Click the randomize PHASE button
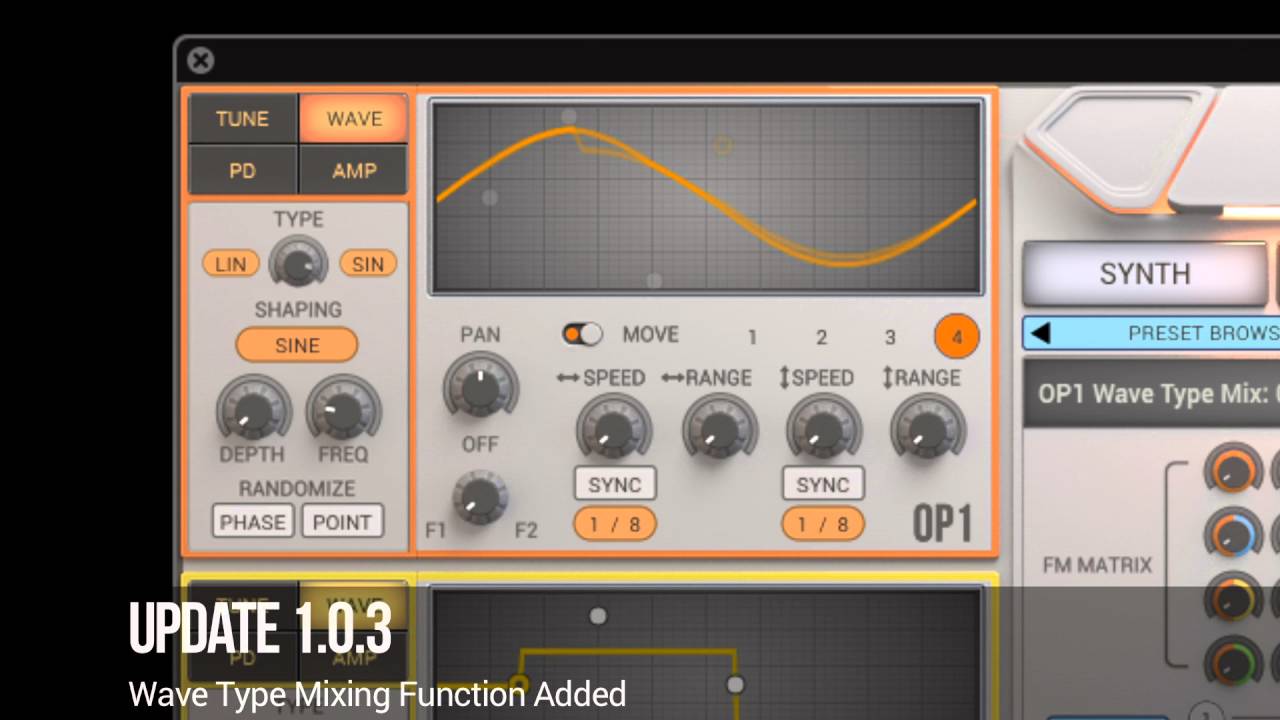Image resolution: width=1280 pixels, height=720 pixels. coord(253,522)
